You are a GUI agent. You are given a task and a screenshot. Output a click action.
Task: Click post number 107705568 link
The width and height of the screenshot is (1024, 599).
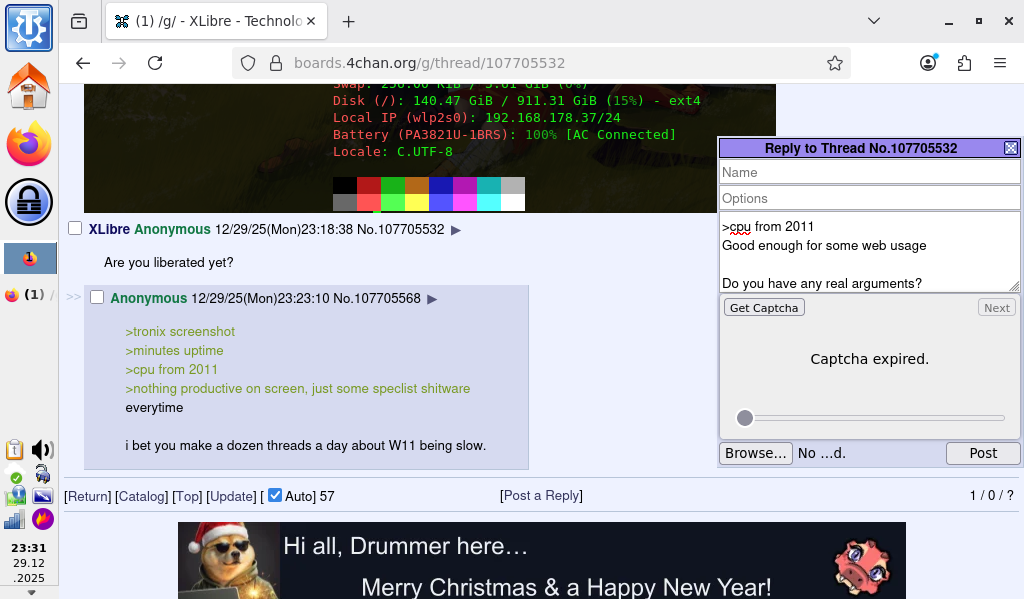coord(387,298)
